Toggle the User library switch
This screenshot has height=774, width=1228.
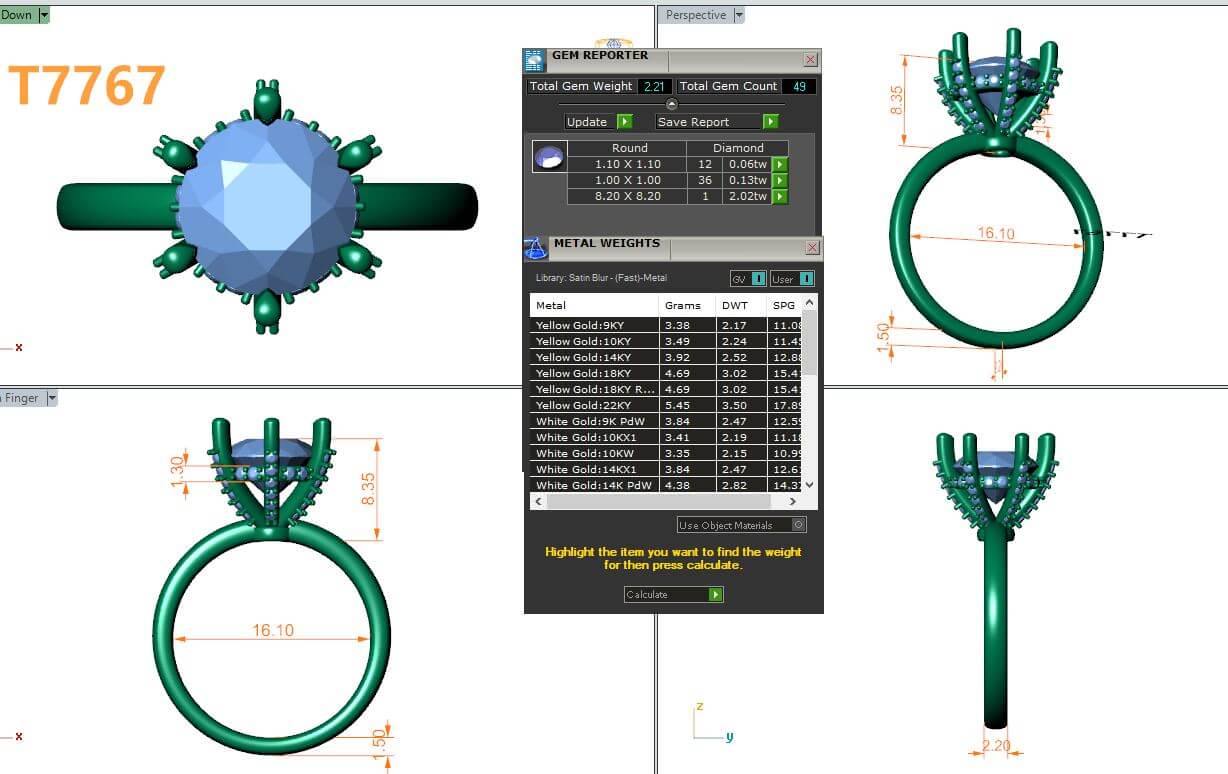coord(805,279)
